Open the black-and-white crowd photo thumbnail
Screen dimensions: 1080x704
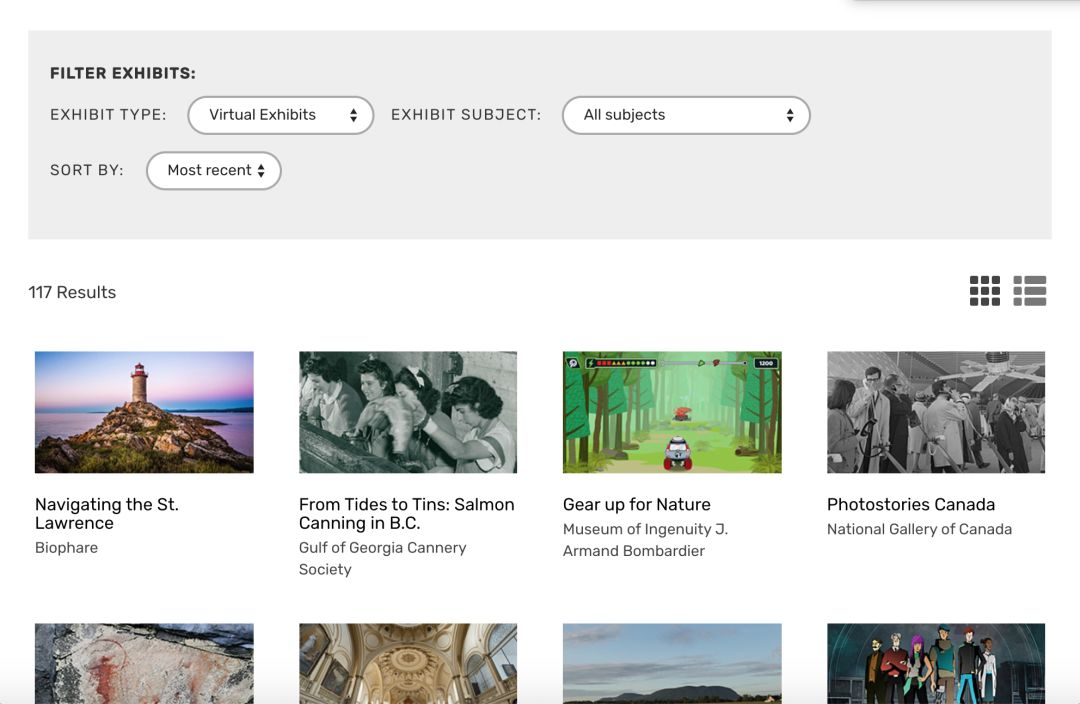tap(936, 412)
